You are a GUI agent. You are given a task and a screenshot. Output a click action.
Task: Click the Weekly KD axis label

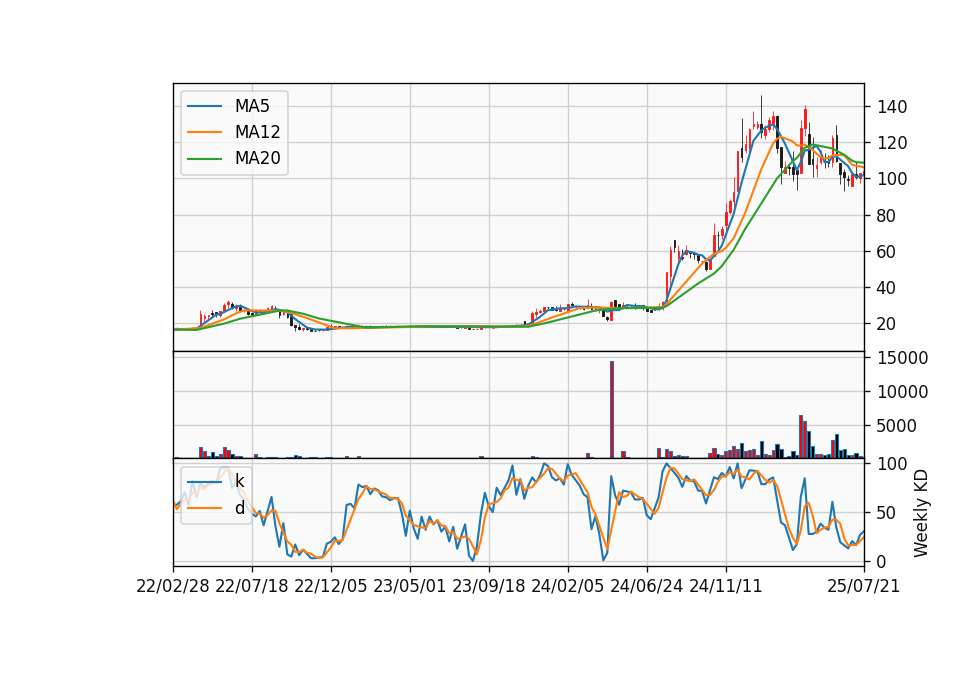tap(921, 513)
